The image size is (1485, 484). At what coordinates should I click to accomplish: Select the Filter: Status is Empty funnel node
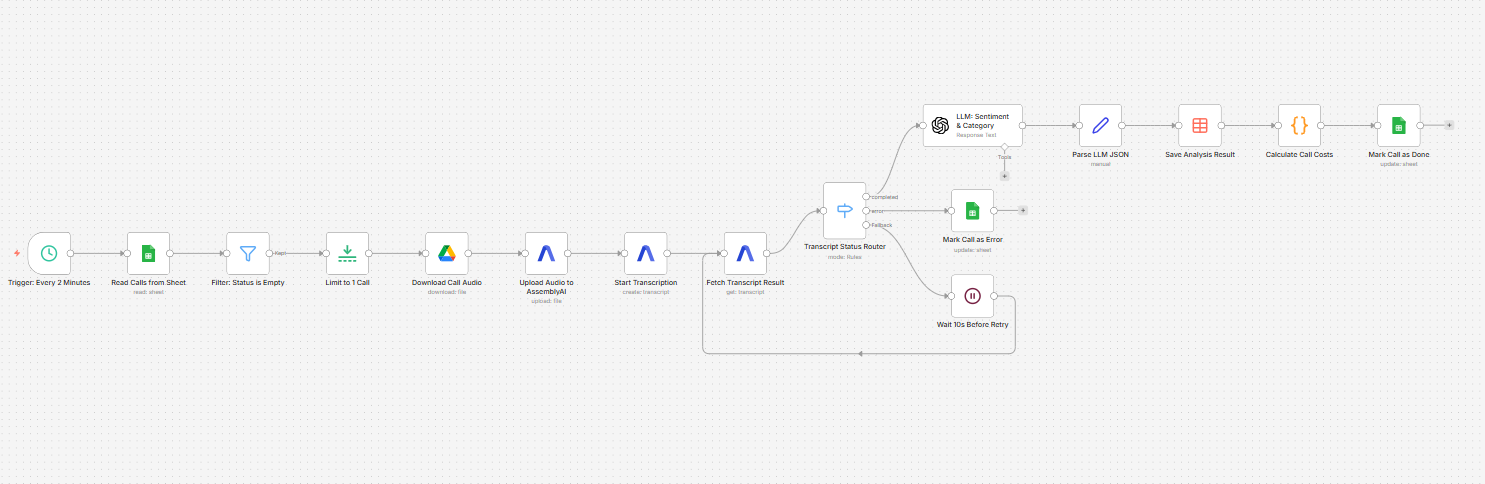click(248, 253)
